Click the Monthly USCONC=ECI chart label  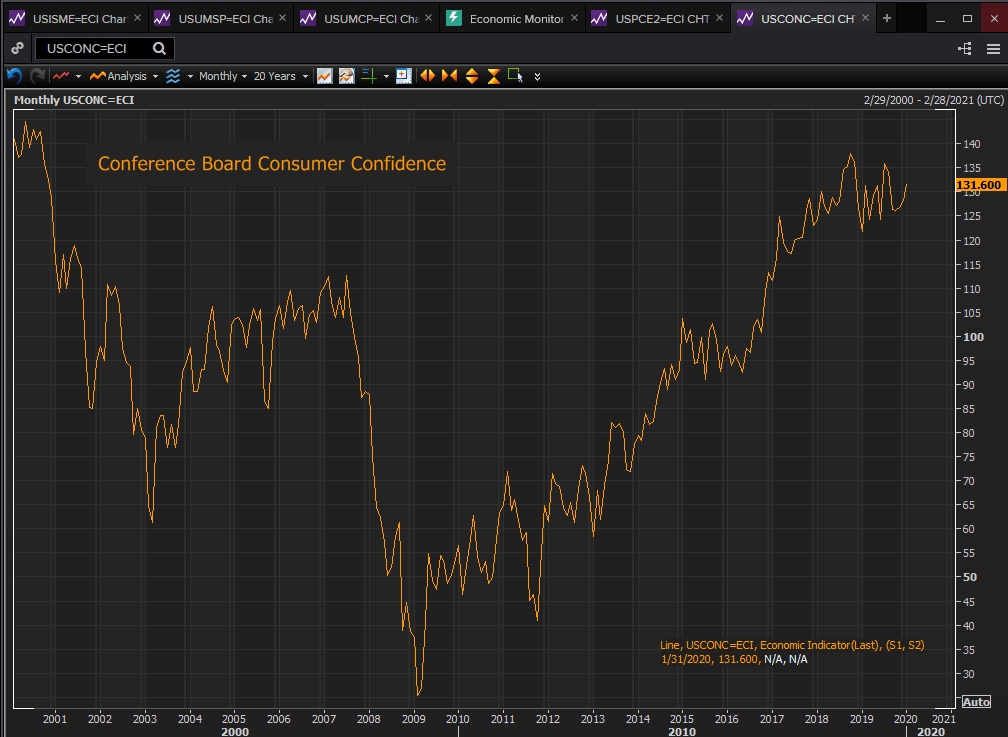[x=74, y=100]
